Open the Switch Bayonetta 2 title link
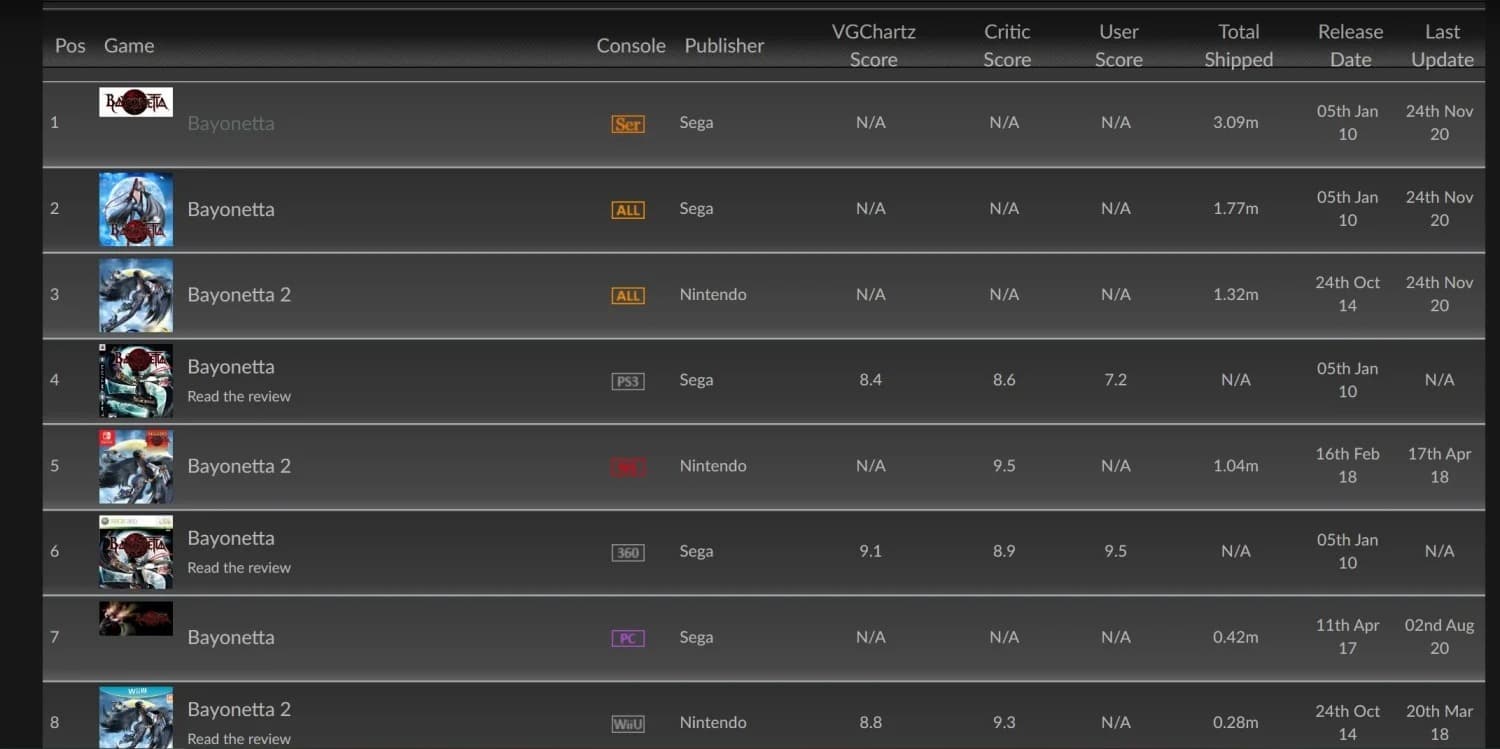Screen dimensions: 1500x749 point(239,466)
